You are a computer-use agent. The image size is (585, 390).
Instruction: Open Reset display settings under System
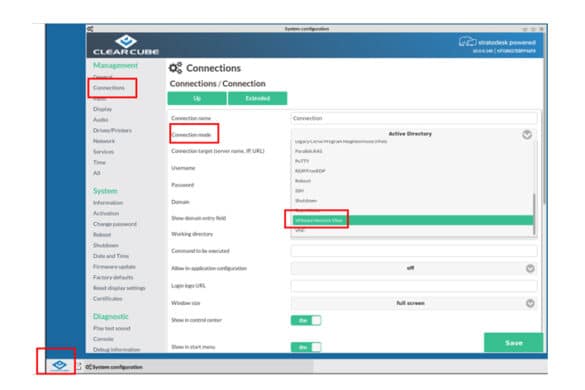click(119, 288)
